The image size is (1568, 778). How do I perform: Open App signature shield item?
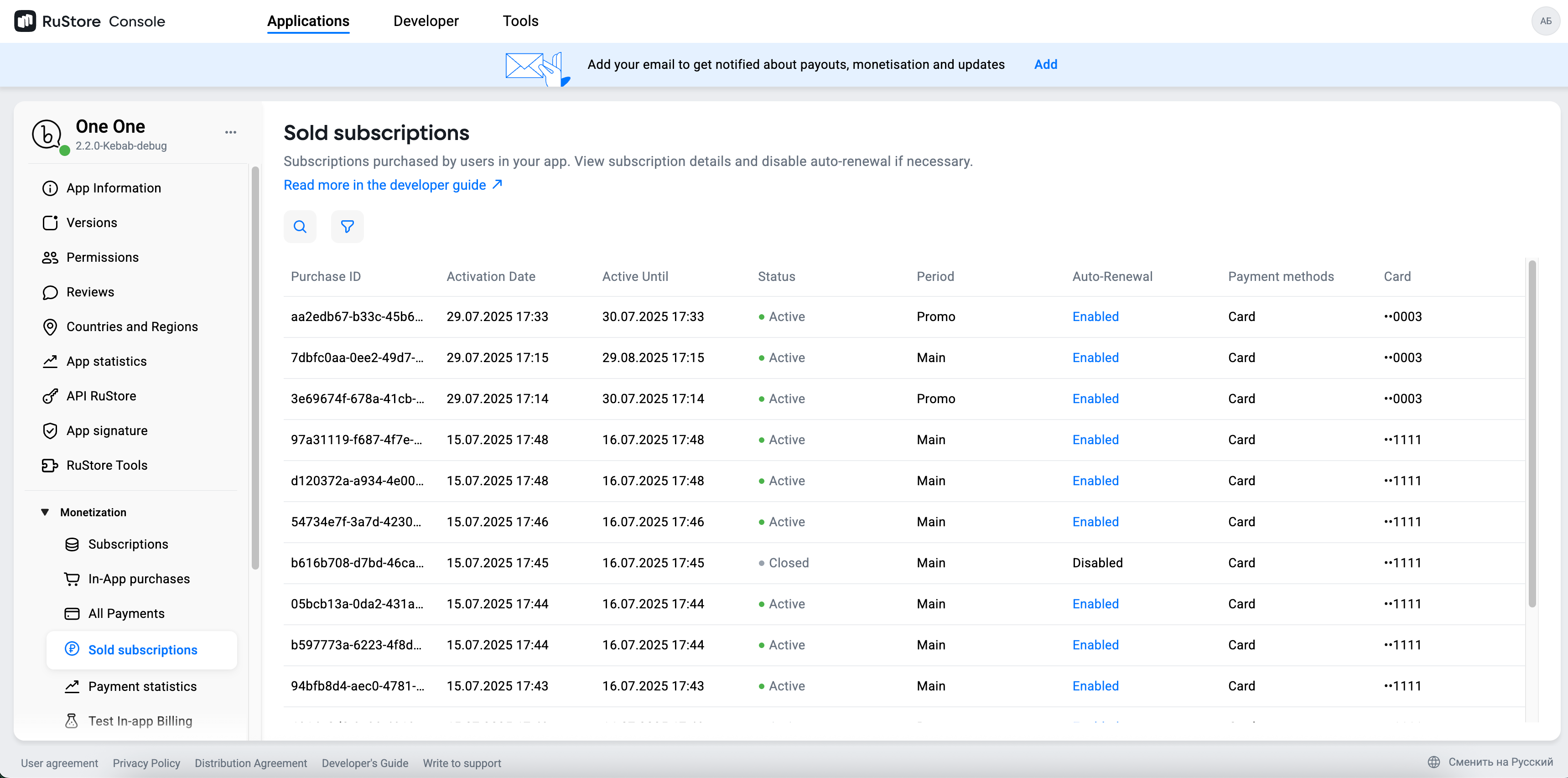coord(107,430)
